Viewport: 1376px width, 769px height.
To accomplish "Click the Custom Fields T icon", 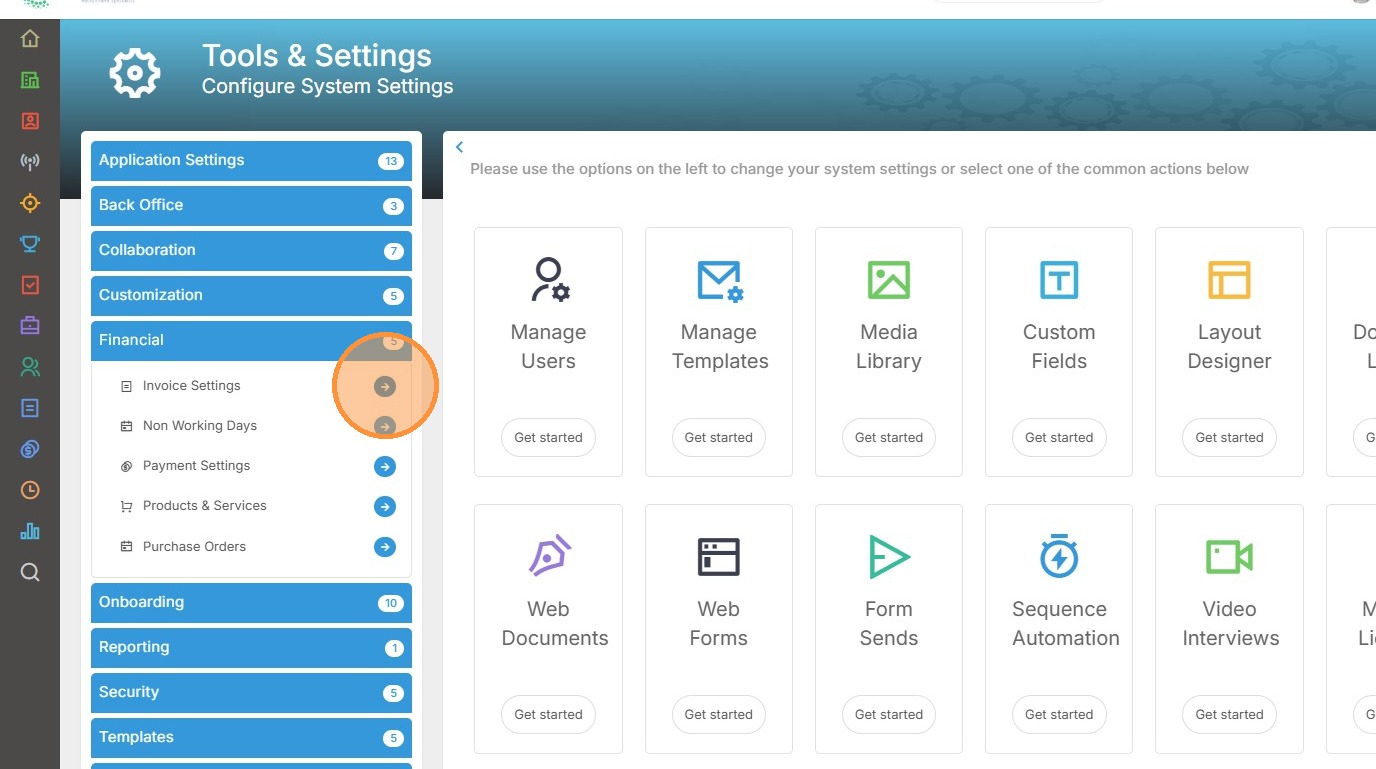I will point(1059,280).
